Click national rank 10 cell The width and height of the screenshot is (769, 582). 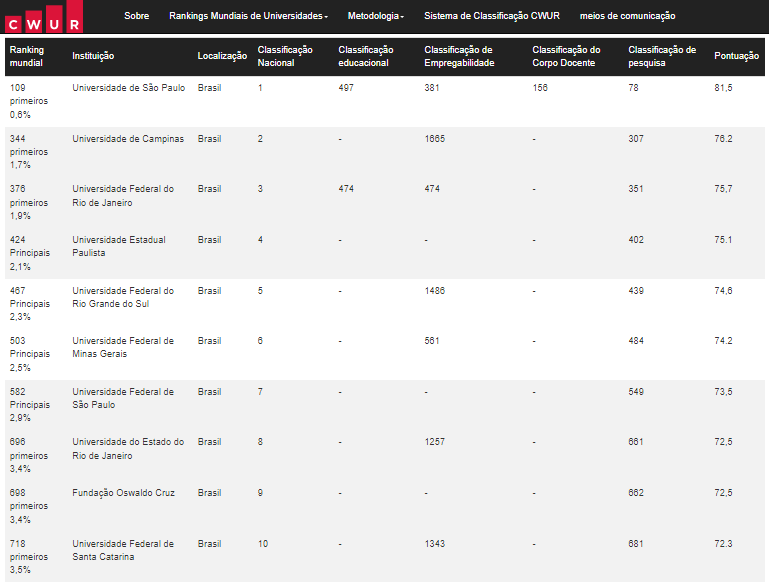(263, 544)
